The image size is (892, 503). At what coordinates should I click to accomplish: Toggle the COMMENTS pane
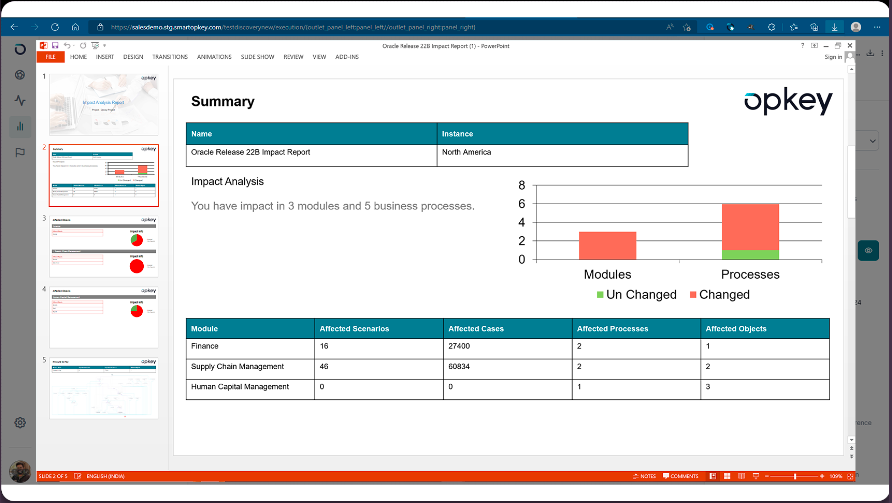(680, 476)
